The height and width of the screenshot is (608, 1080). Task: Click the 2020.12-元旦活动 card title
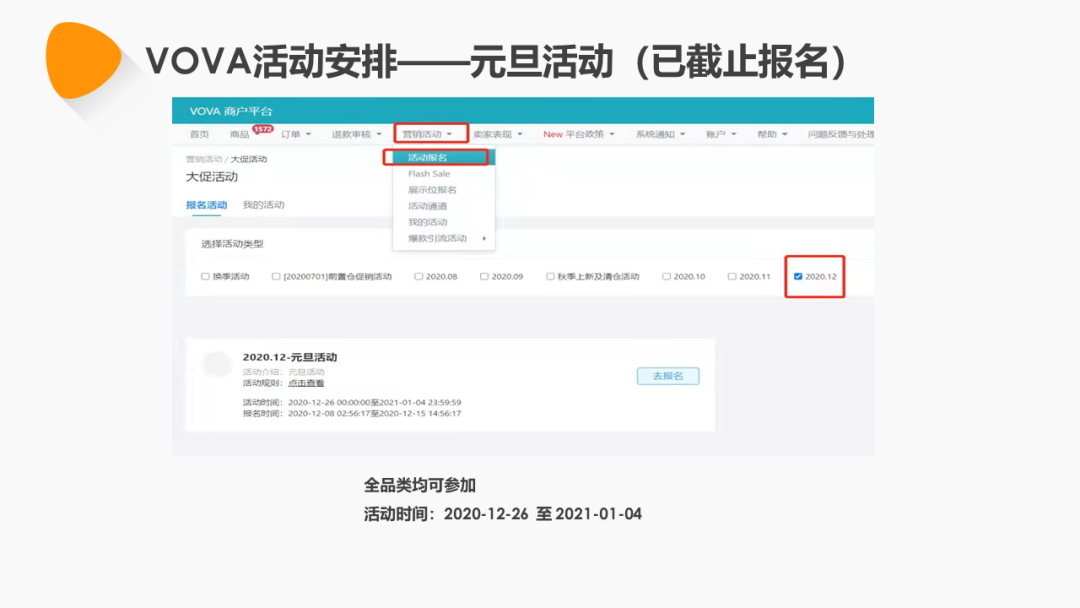(290, 357)
